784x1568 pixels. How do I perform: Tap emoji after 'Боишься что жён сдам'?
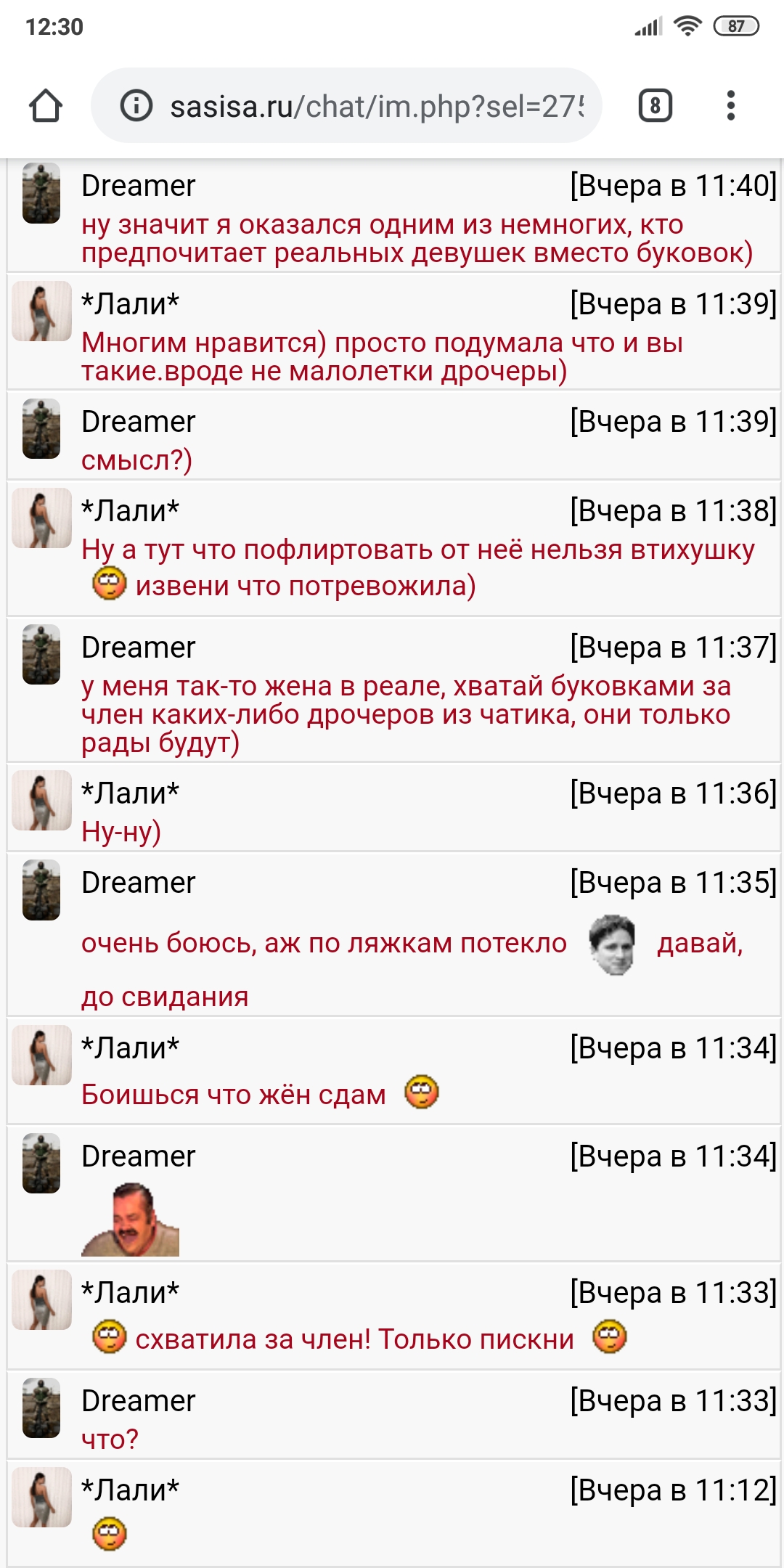click(422, 1092)
